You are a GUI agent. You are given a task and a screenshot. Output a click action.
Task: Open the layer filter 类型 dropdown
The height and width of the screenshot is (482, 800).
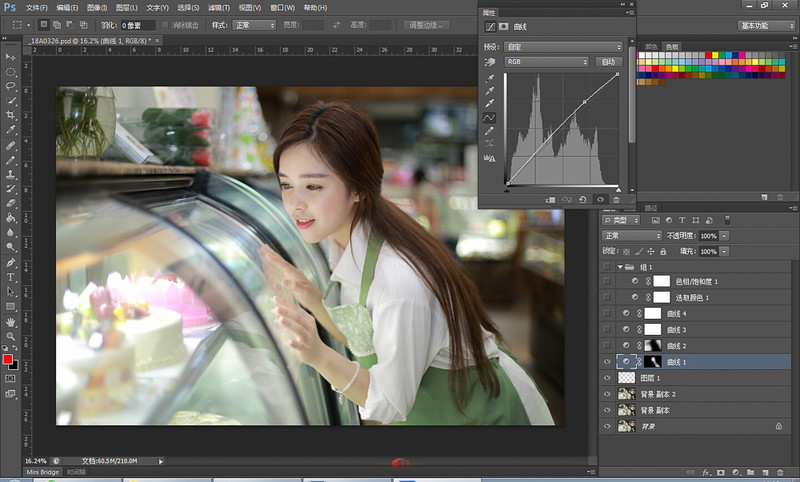tap(621, 220)
